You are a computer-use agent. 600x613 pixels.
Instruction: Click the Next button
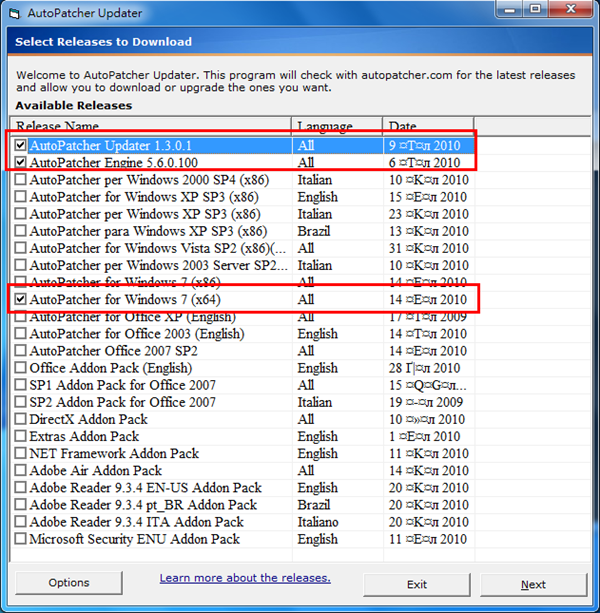[533, 584]
